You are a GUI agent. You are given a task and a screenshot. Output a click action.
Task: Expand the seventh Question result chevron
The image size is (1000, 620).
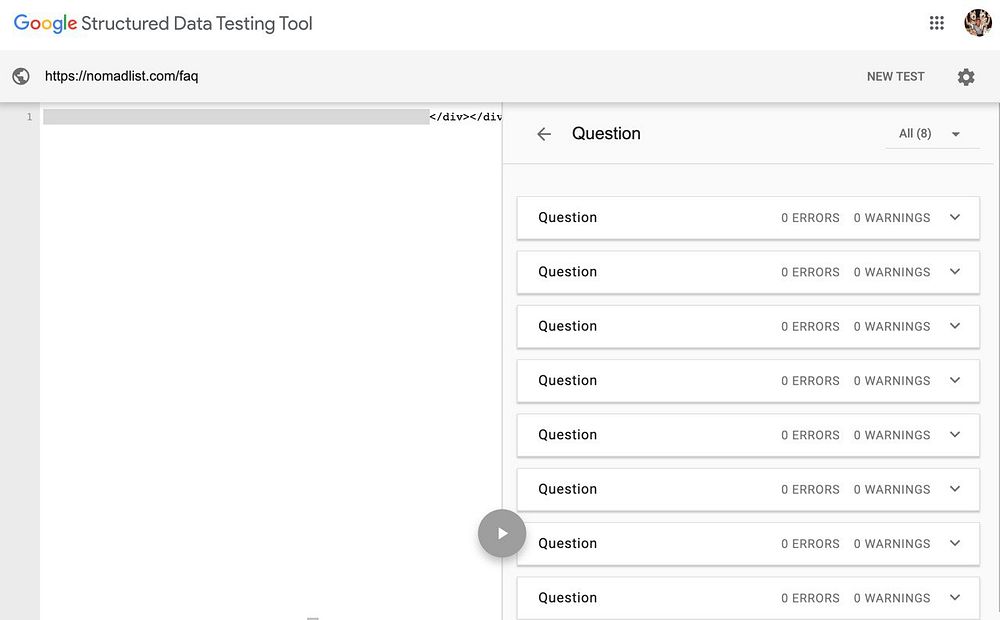[954, 544]
